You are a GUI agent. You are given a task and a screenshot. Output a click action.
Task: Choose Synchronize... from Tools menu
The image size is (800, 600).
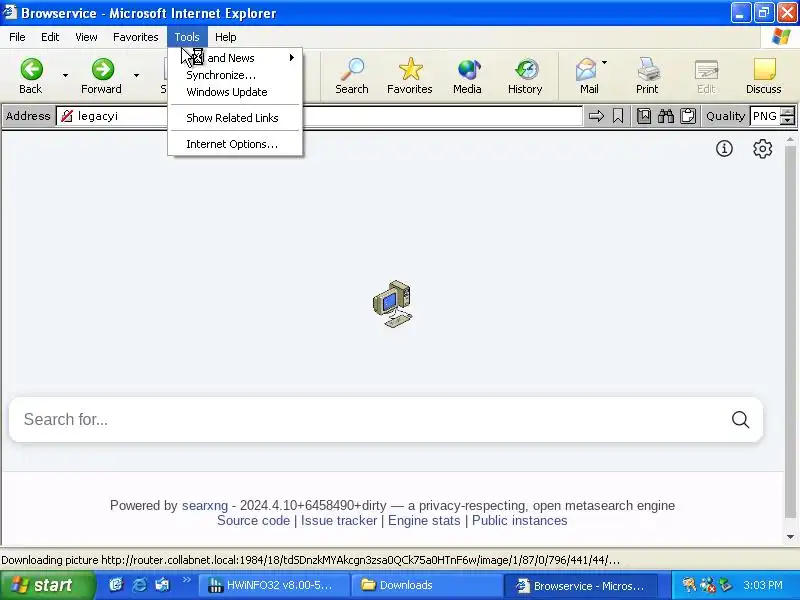click(x=235, y=75)
